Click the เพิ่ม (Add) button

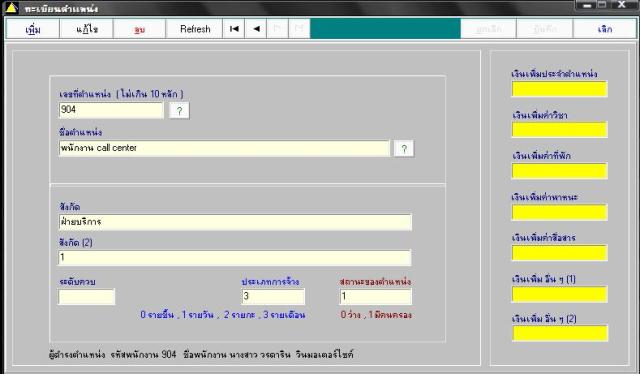[33, 29]
